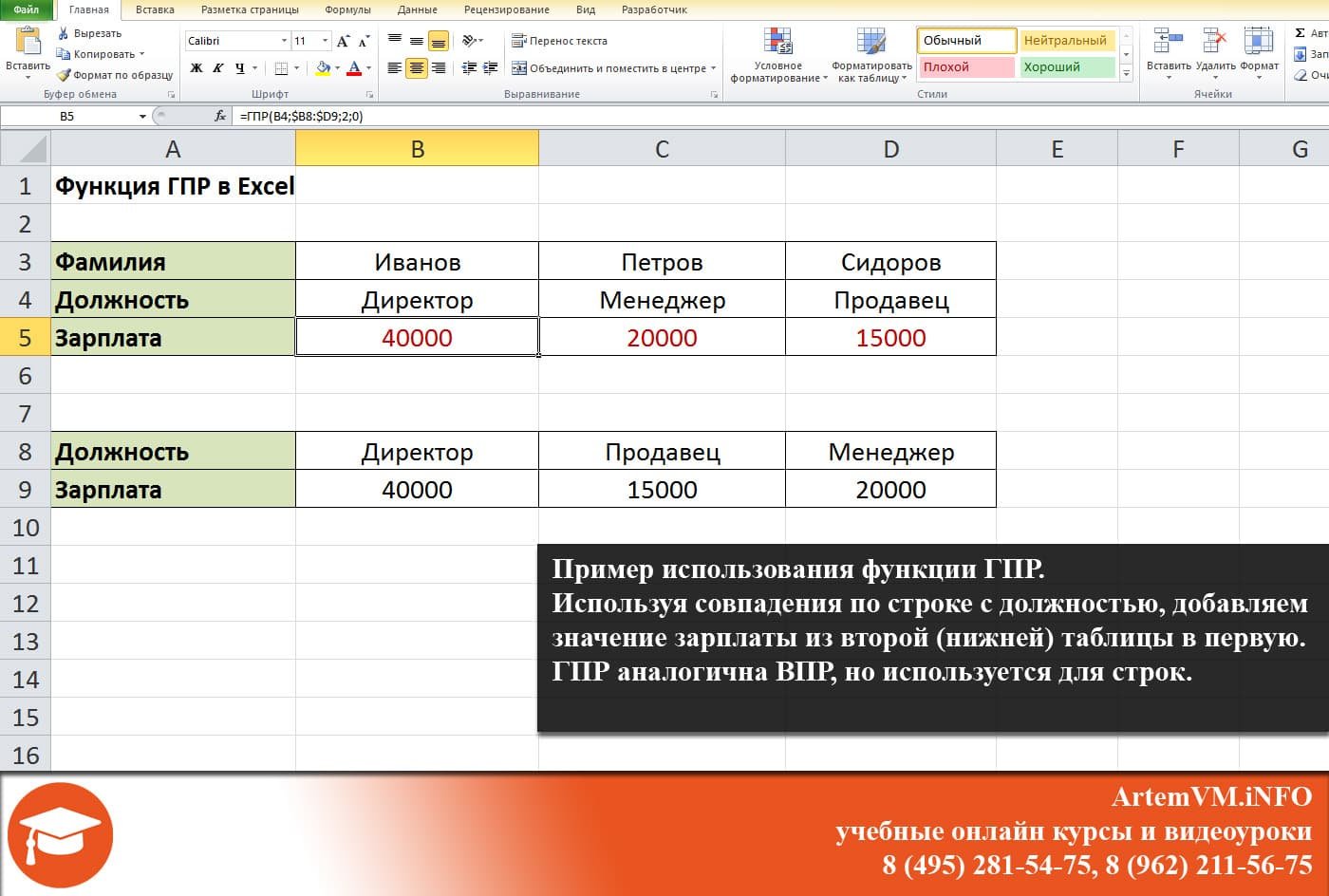This screenshot has height=896, width=1329.
Task: Toggle bottom vertical alignment
Action: click(x=439, y=41)
